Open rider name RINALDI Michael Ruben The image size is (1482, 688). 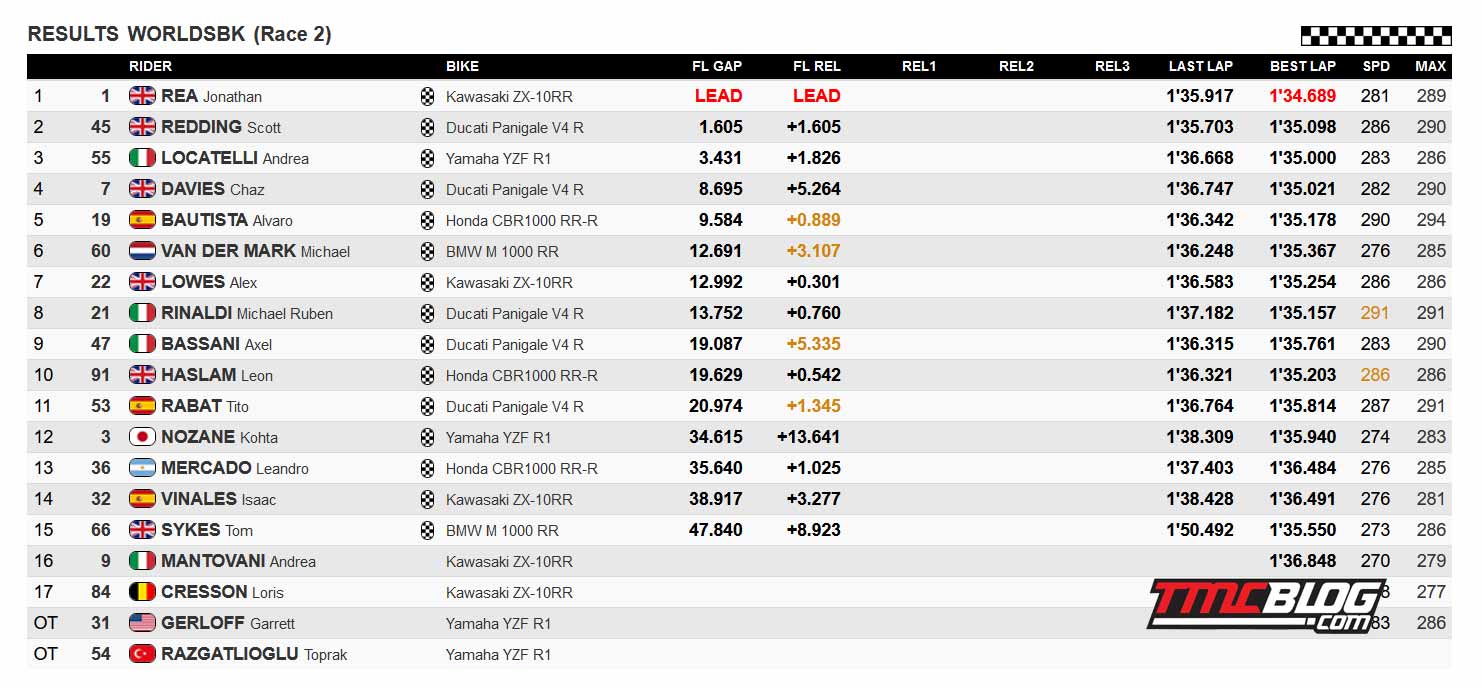pyautogui.click(x=247, y=313)
